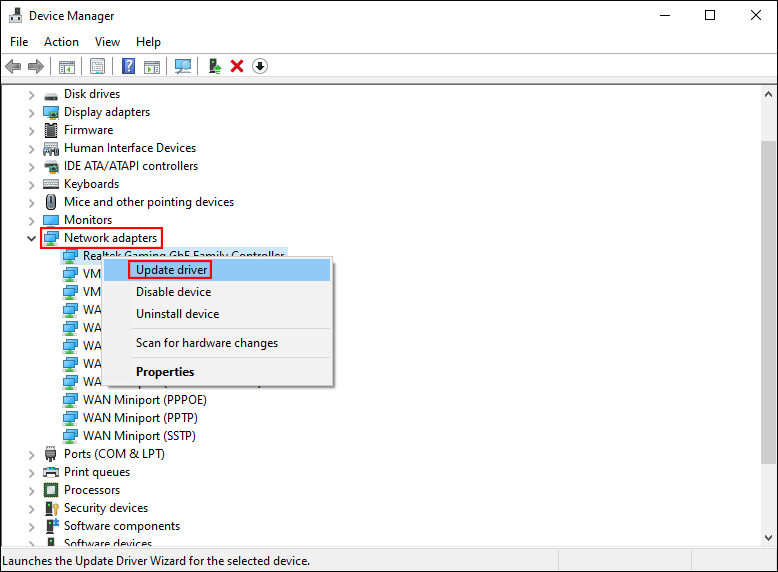Click the vertical scrollbar thumb
The image size is (778, 572).
pos(768,303)
